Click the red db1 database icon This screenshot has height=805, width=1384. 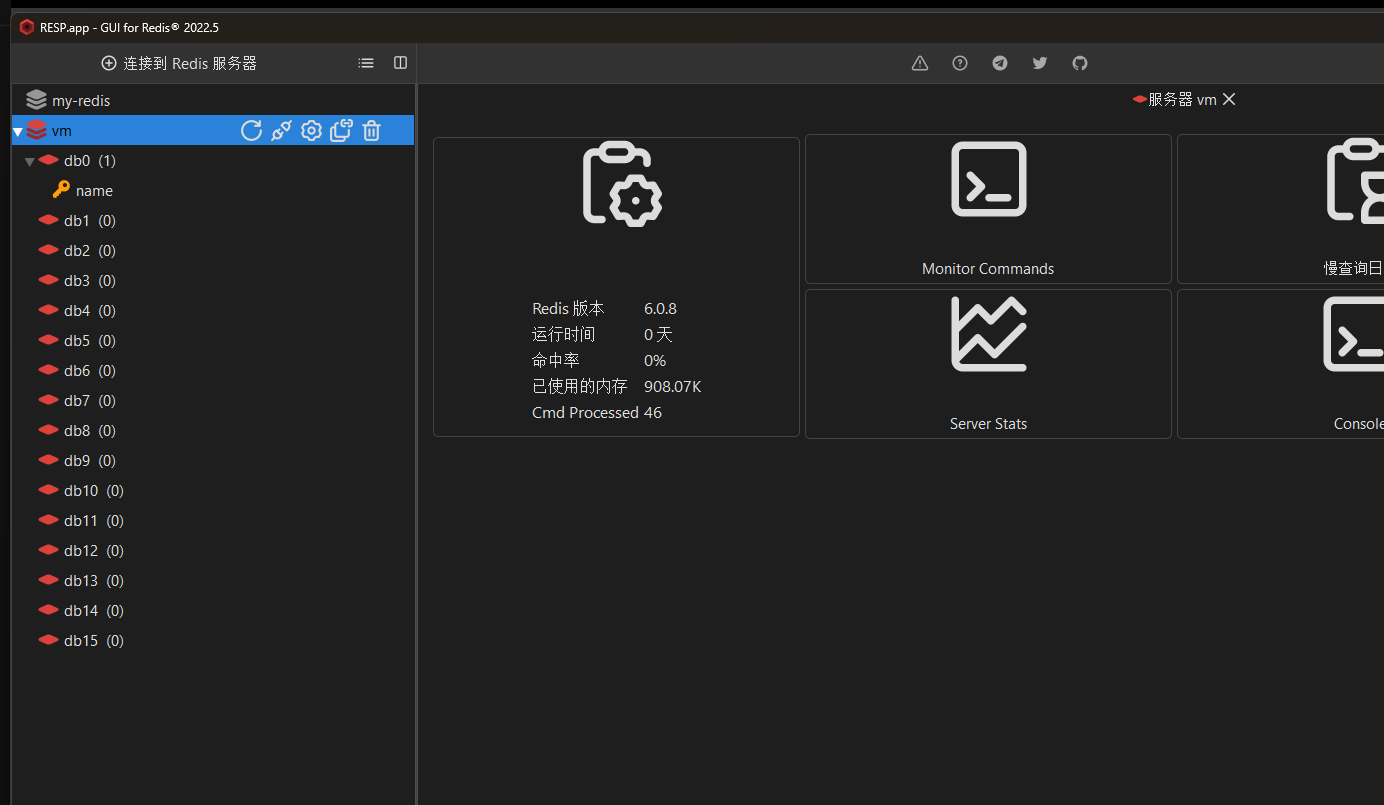click(x=48, y=220)
